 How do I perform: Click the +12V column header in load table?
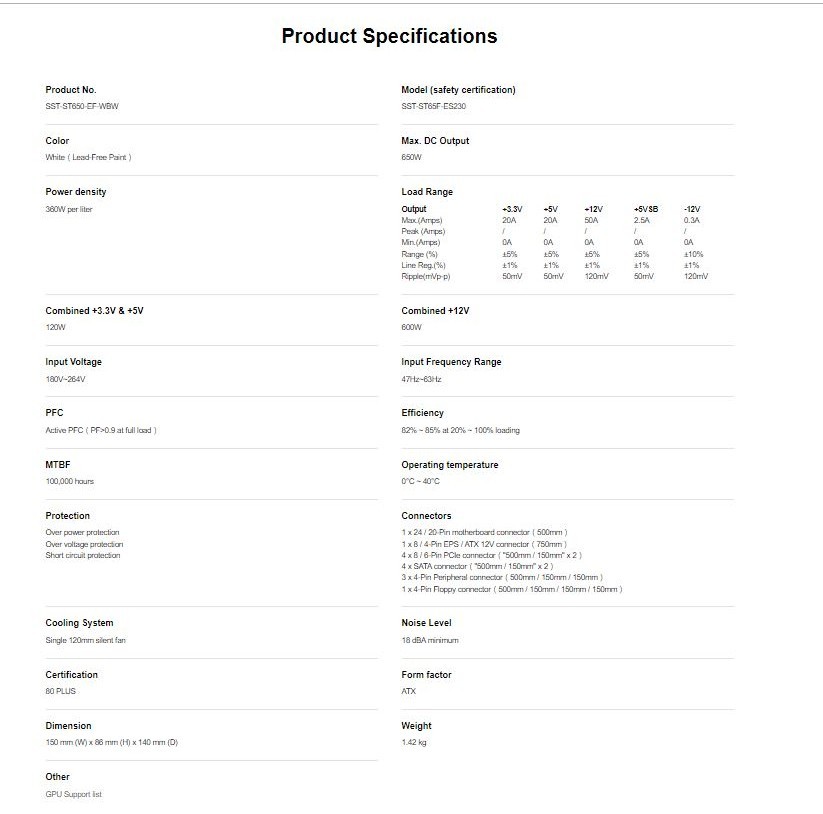coord(592,209)
